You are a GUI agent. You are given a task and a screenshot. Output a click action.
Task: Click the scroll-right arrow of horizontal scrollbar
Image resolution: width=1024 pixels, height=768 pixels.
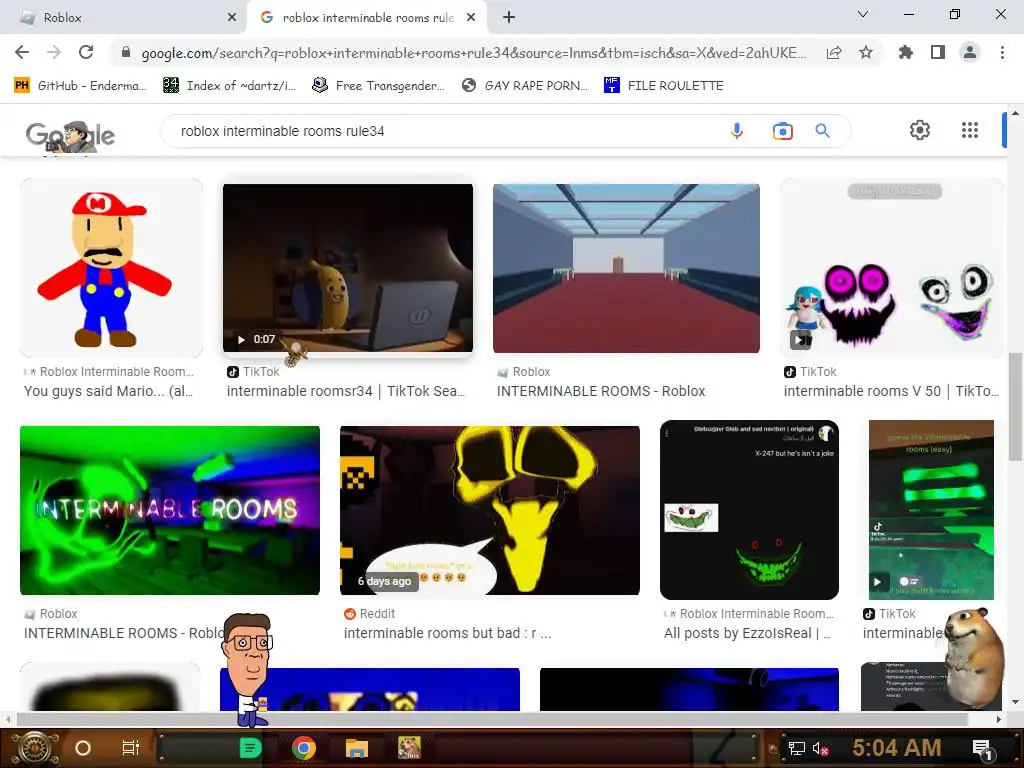click(x=999, y=719)
